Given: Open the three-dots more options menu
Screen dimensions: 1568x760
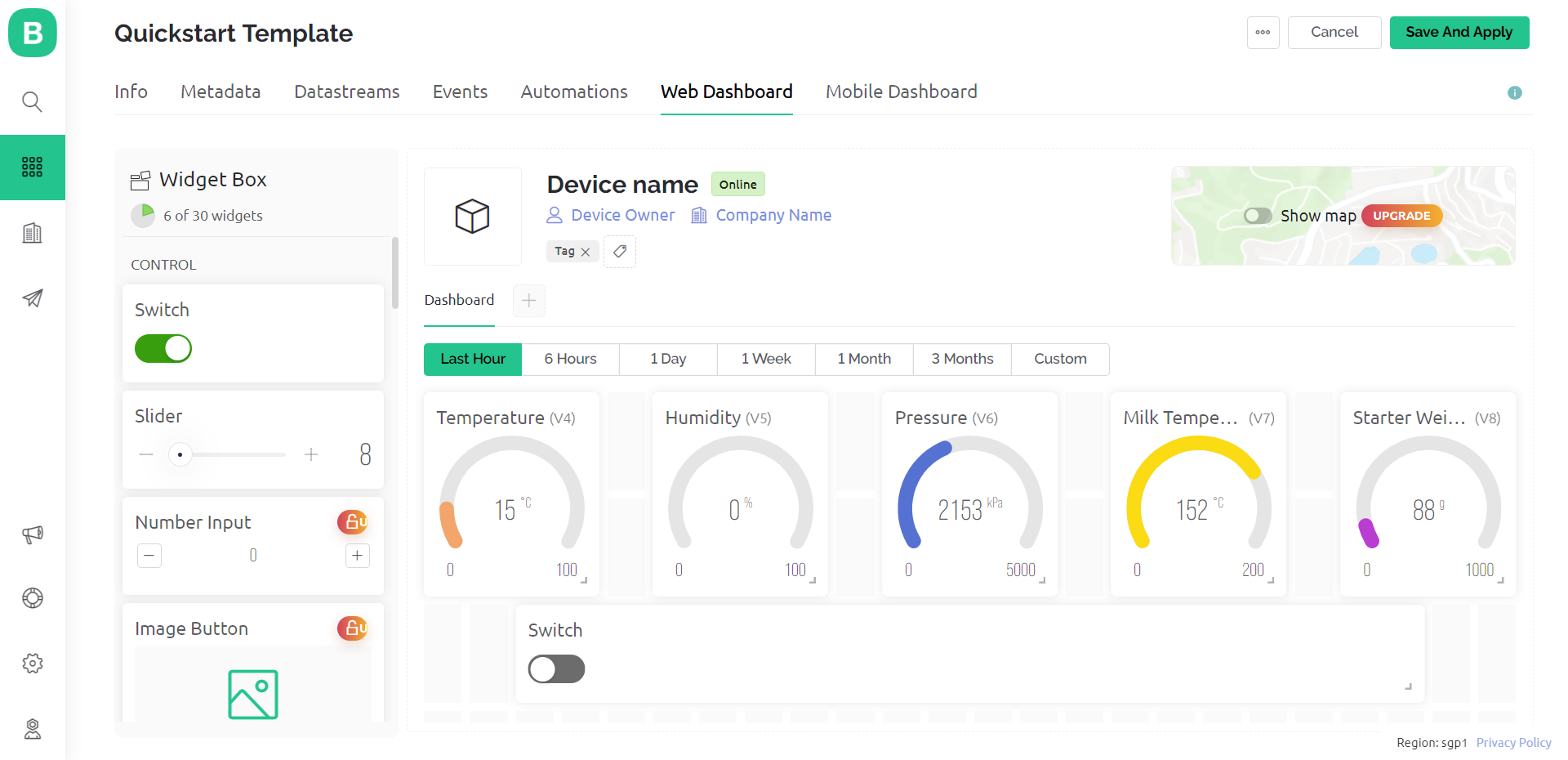Looking at the screenshot, I should (x=1263, y=33).
